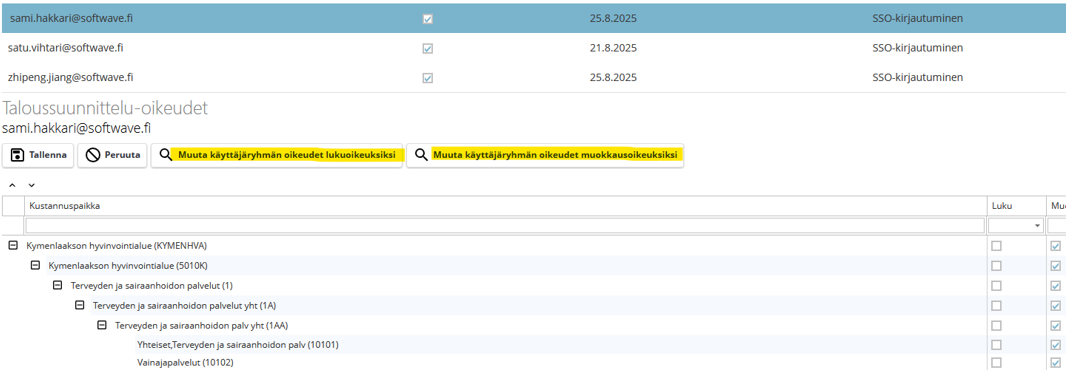The height and width of the screenshot is (380, 1070).
Task: Toggle Luku checkbox for palv yht (1AA) row
Action: (996, 325)
